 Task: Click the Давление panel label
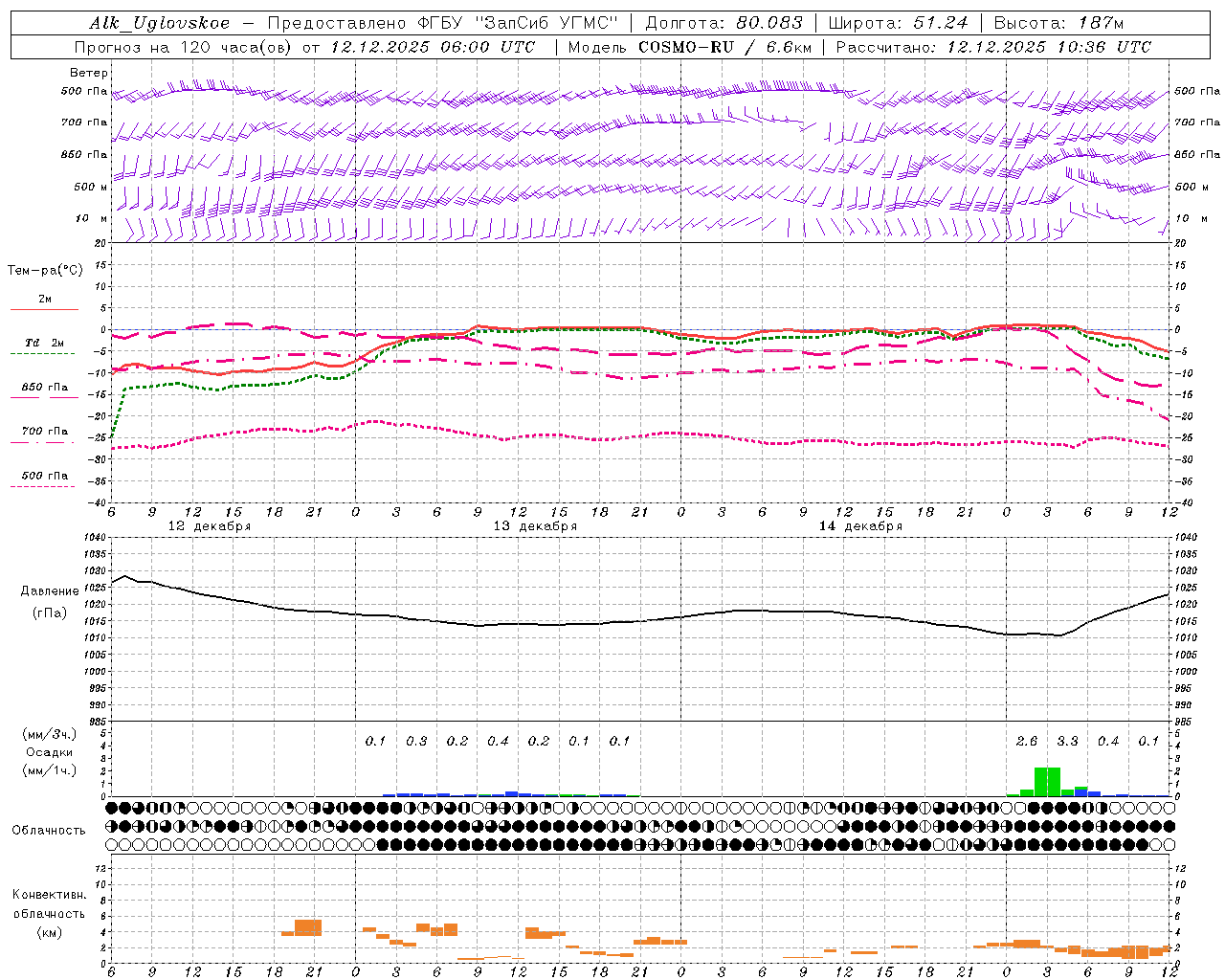coord(50,591)
